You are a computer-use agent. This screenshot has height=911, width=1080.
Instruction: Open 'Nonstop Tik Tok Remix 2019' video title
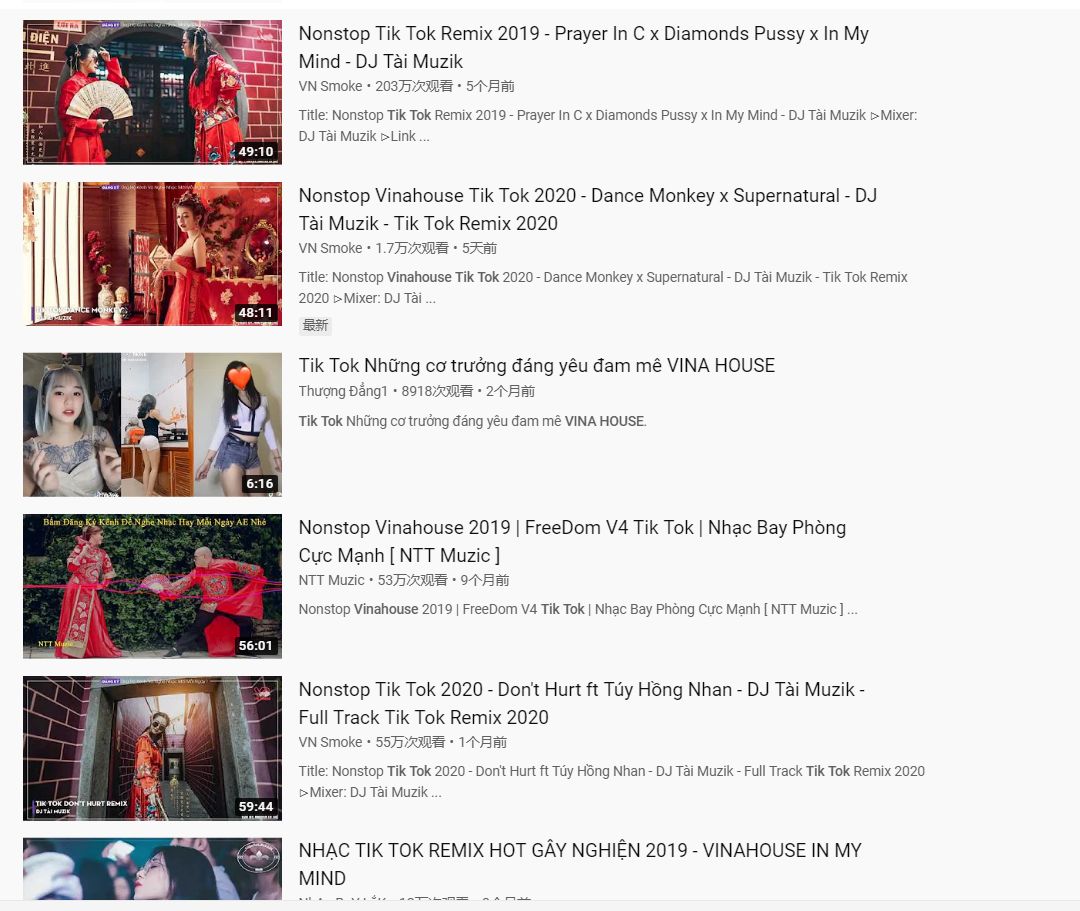583,48
